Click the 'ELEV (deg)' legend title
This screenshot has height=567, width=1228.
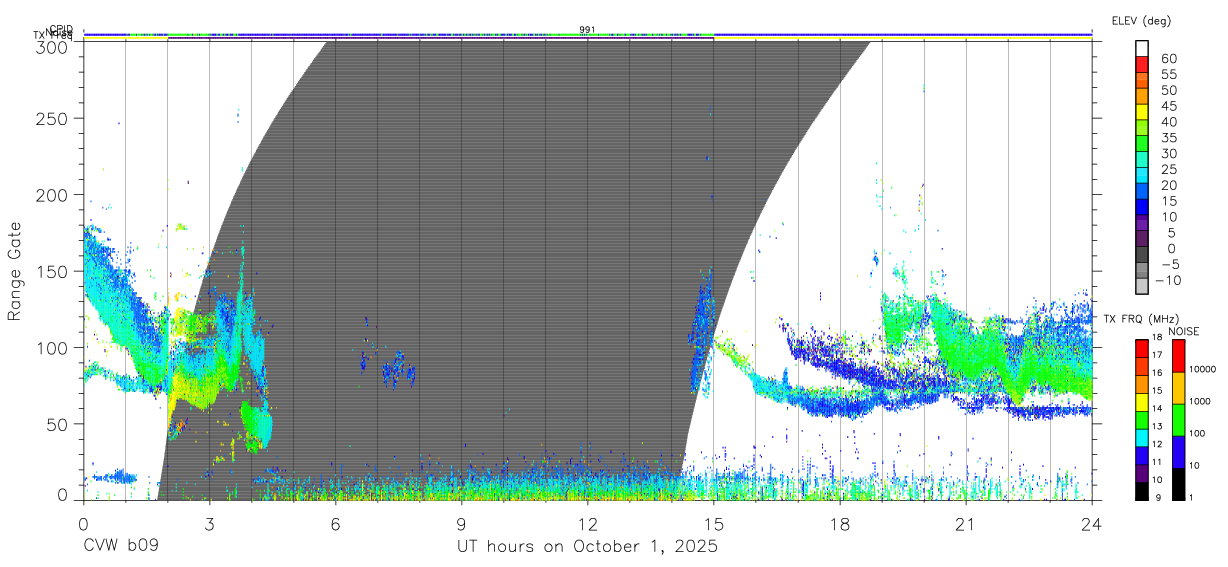point(1141,20)
